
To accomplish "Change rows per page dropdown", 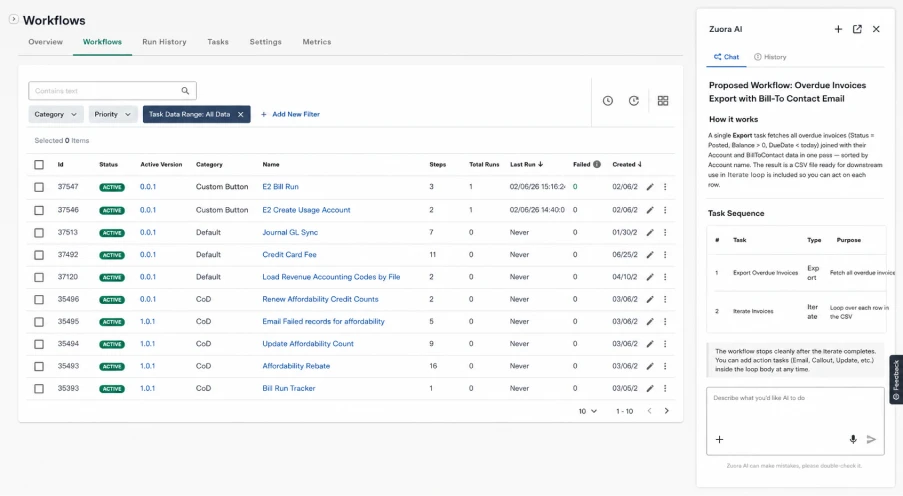I will pyautogui.click(x=587, y=411).
